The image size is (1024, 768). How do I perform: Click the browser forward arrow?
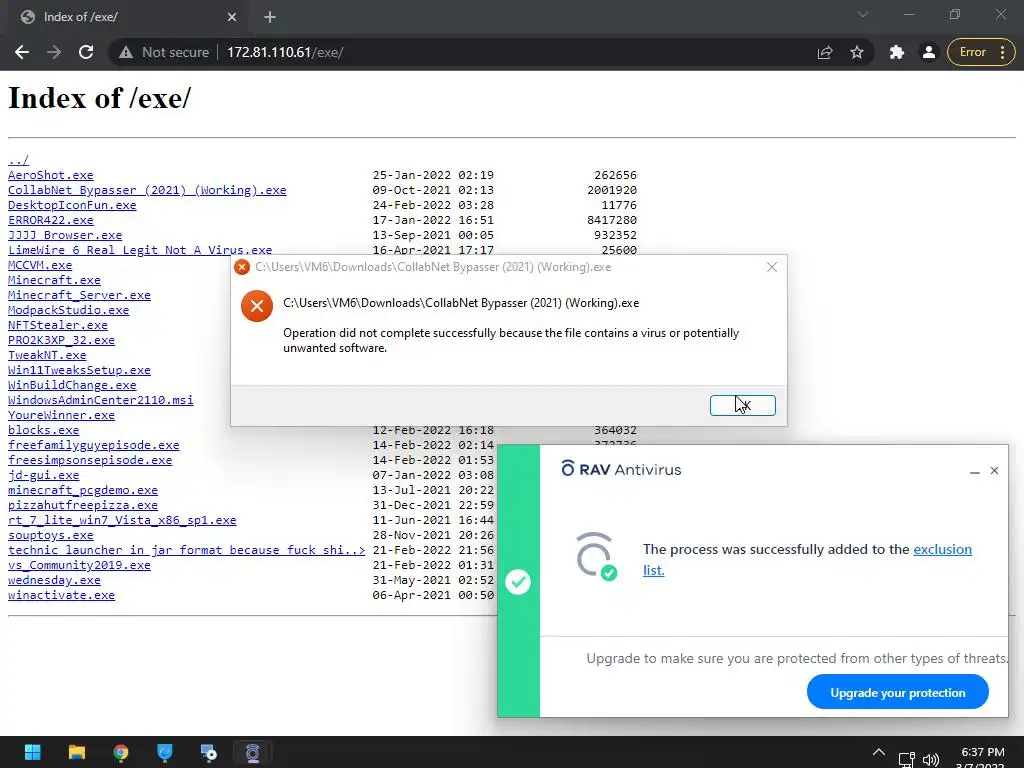pyautogui.click(x=54, y=52)
